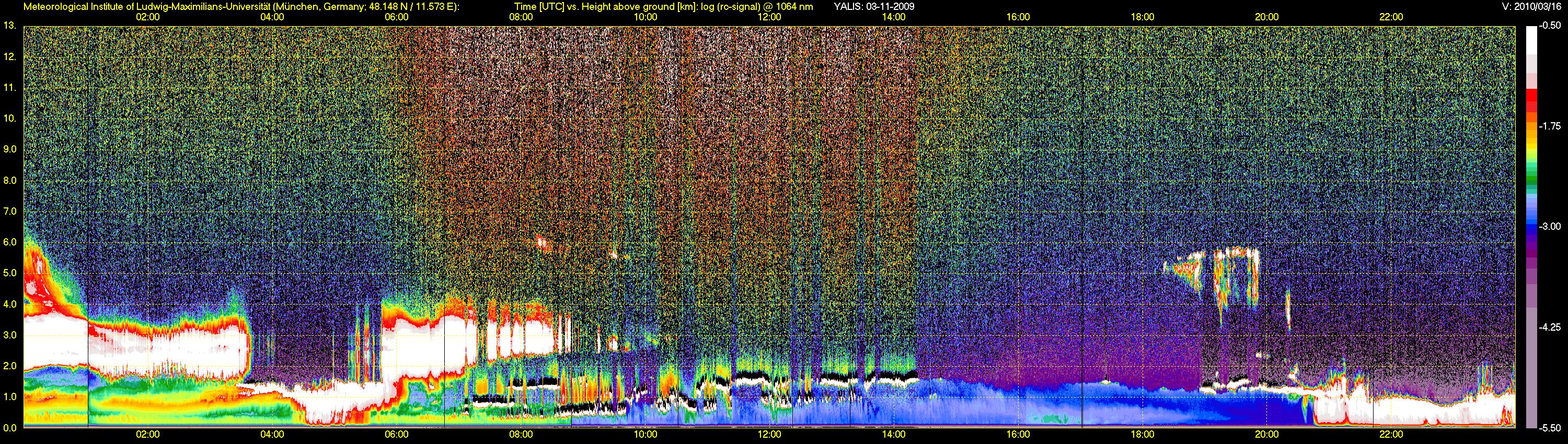Click the Meteorological Institute title text

point(241,7)
